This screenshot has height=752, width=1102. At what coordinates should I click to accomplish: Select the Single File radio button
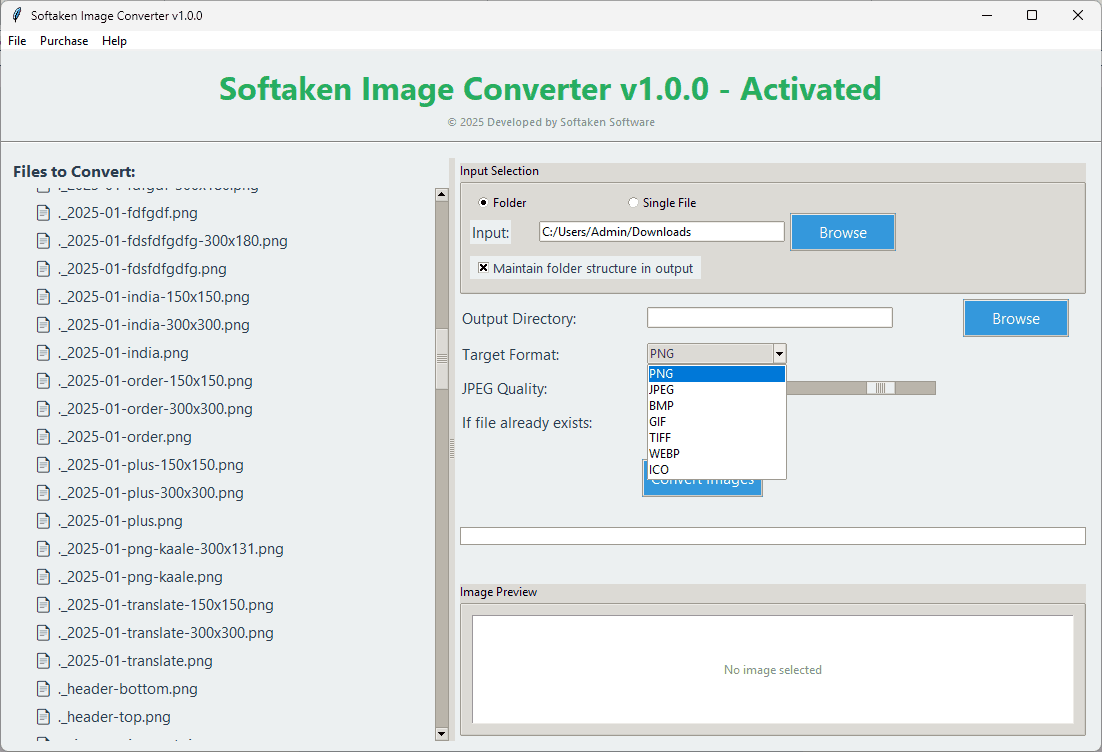pos(633,202)
